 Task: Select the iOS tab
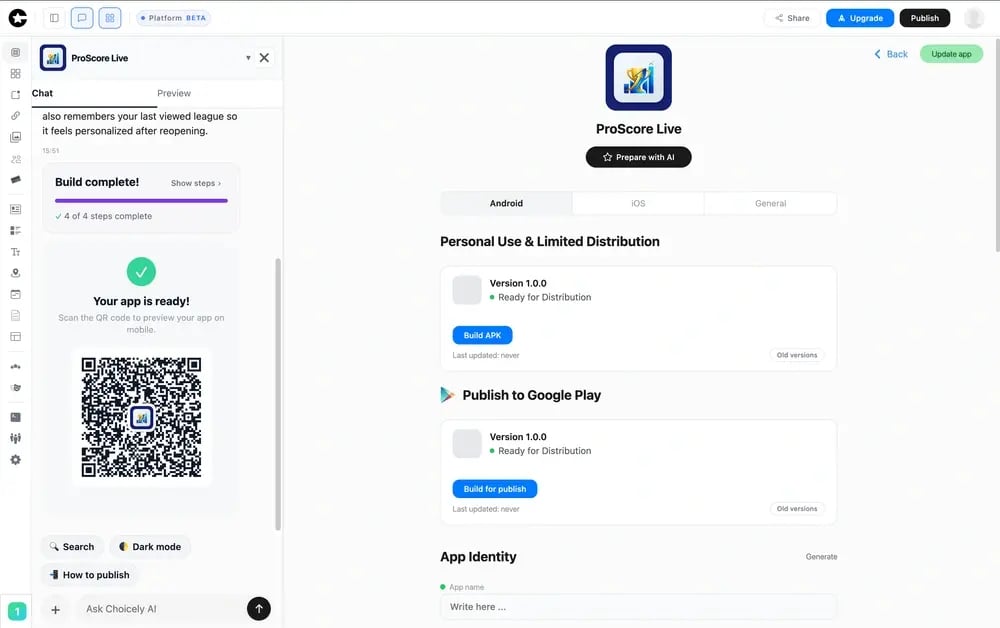638,203
